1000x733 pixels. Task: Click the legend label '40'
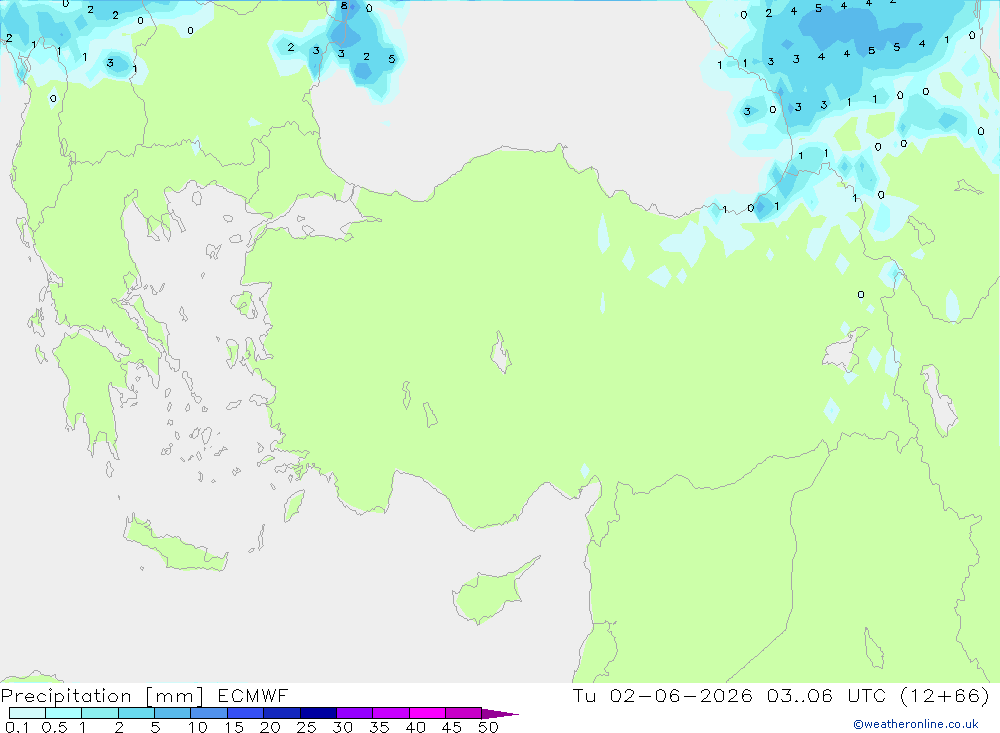(415, 727)
